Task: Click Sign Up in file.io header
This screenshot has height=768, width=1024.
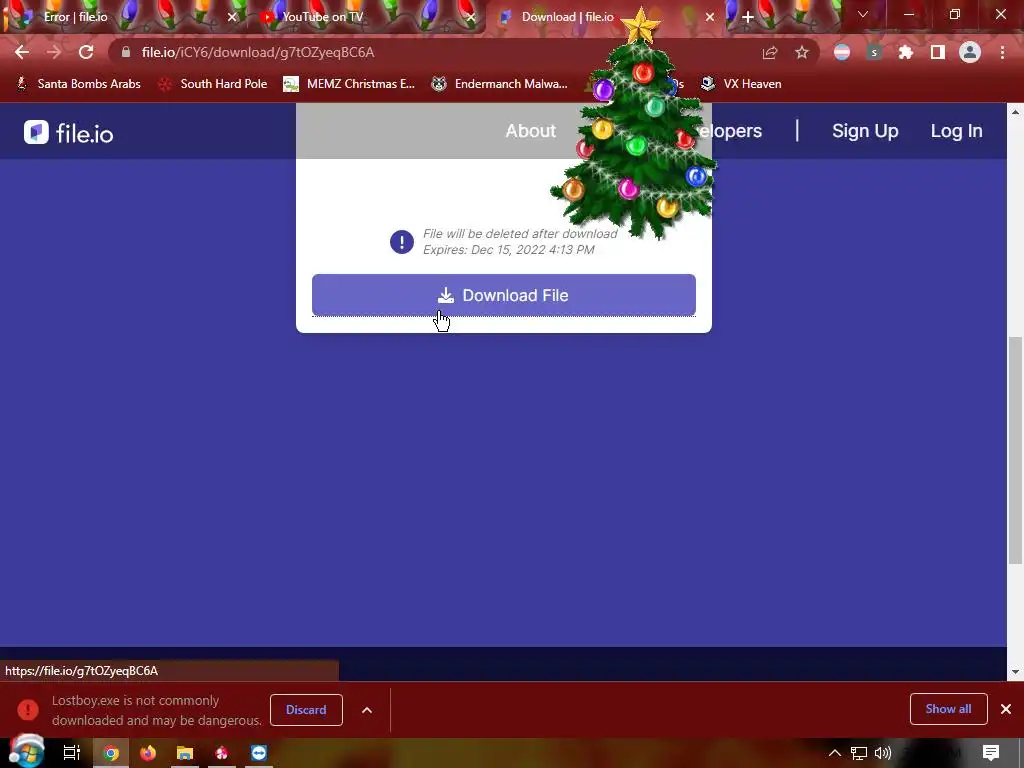Action: point(865,131)
